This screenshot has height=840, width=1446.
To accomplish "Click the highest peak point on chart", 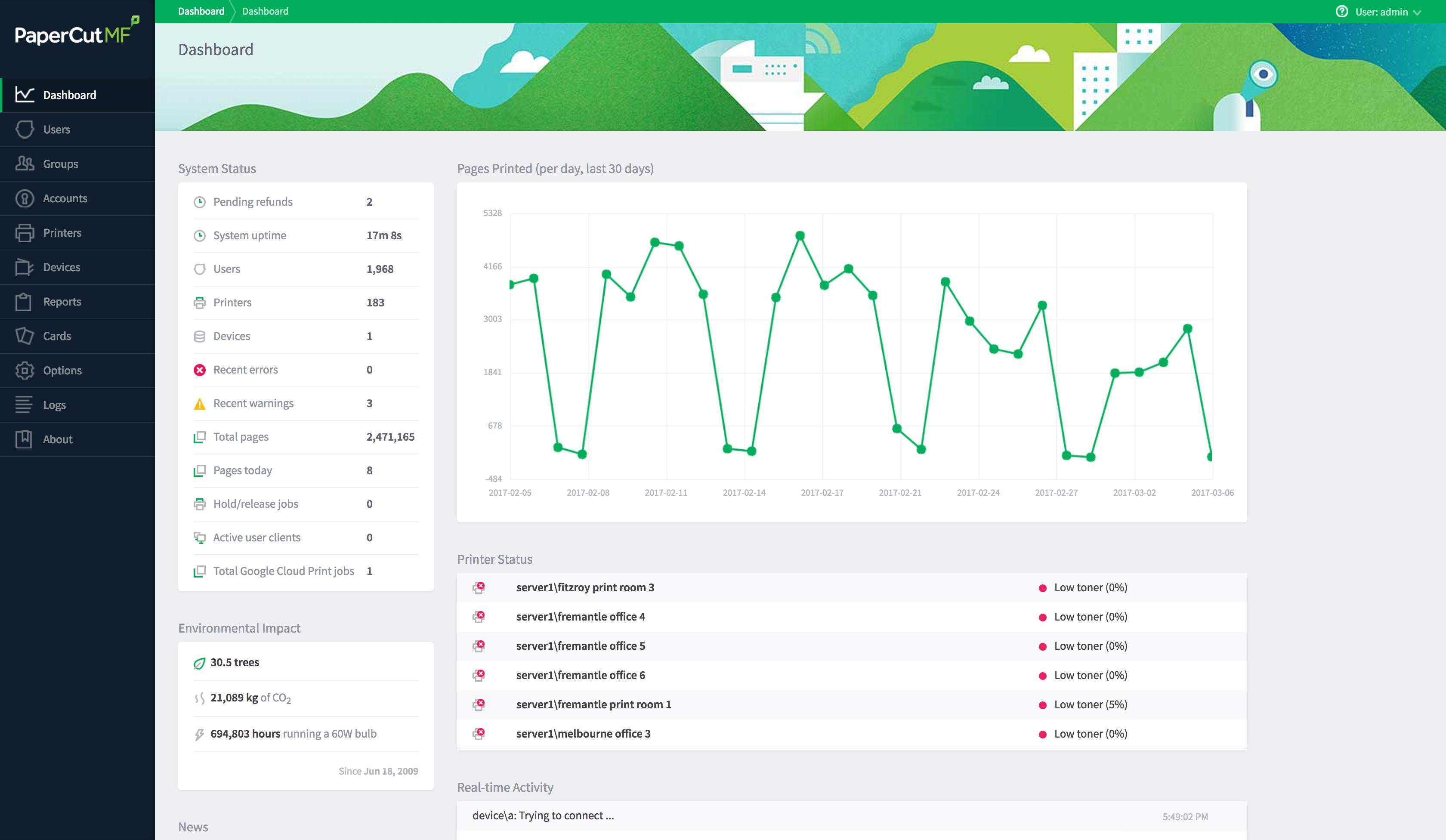I will point(800,236).
